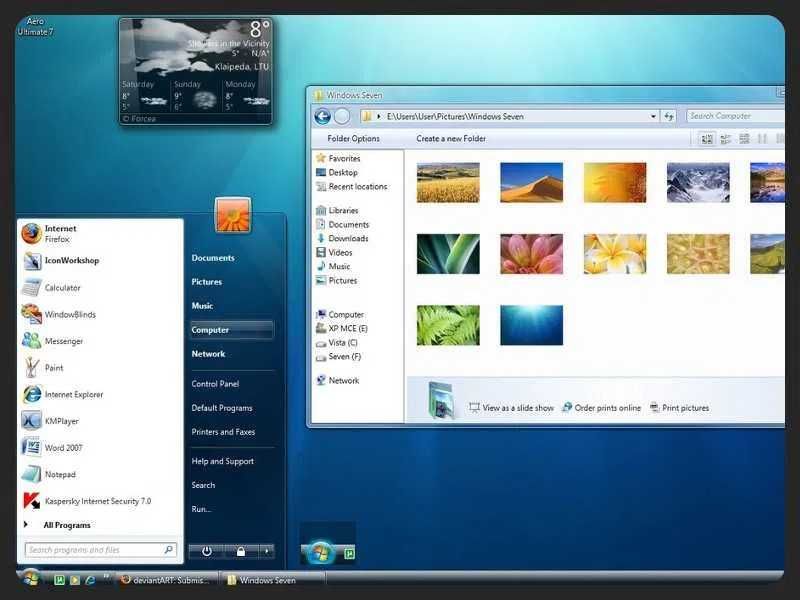Open Favorites in the navigation pane

point(338,158)
